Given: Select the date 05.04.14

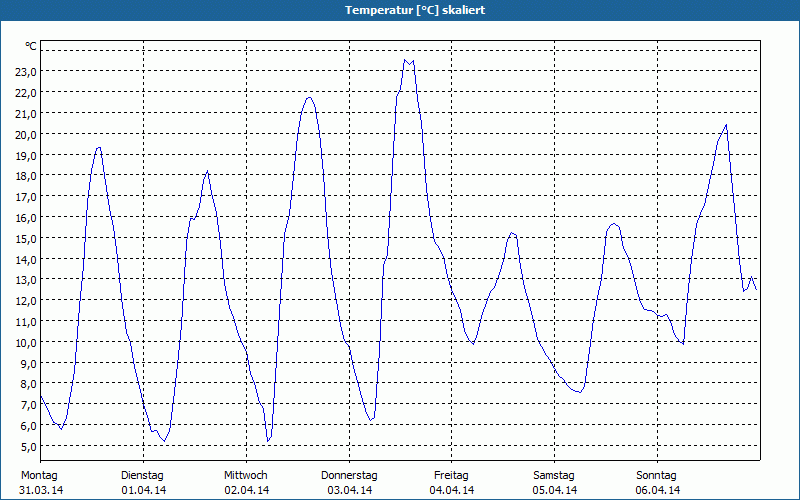Looking at the screenshot, I should point(555,491).
